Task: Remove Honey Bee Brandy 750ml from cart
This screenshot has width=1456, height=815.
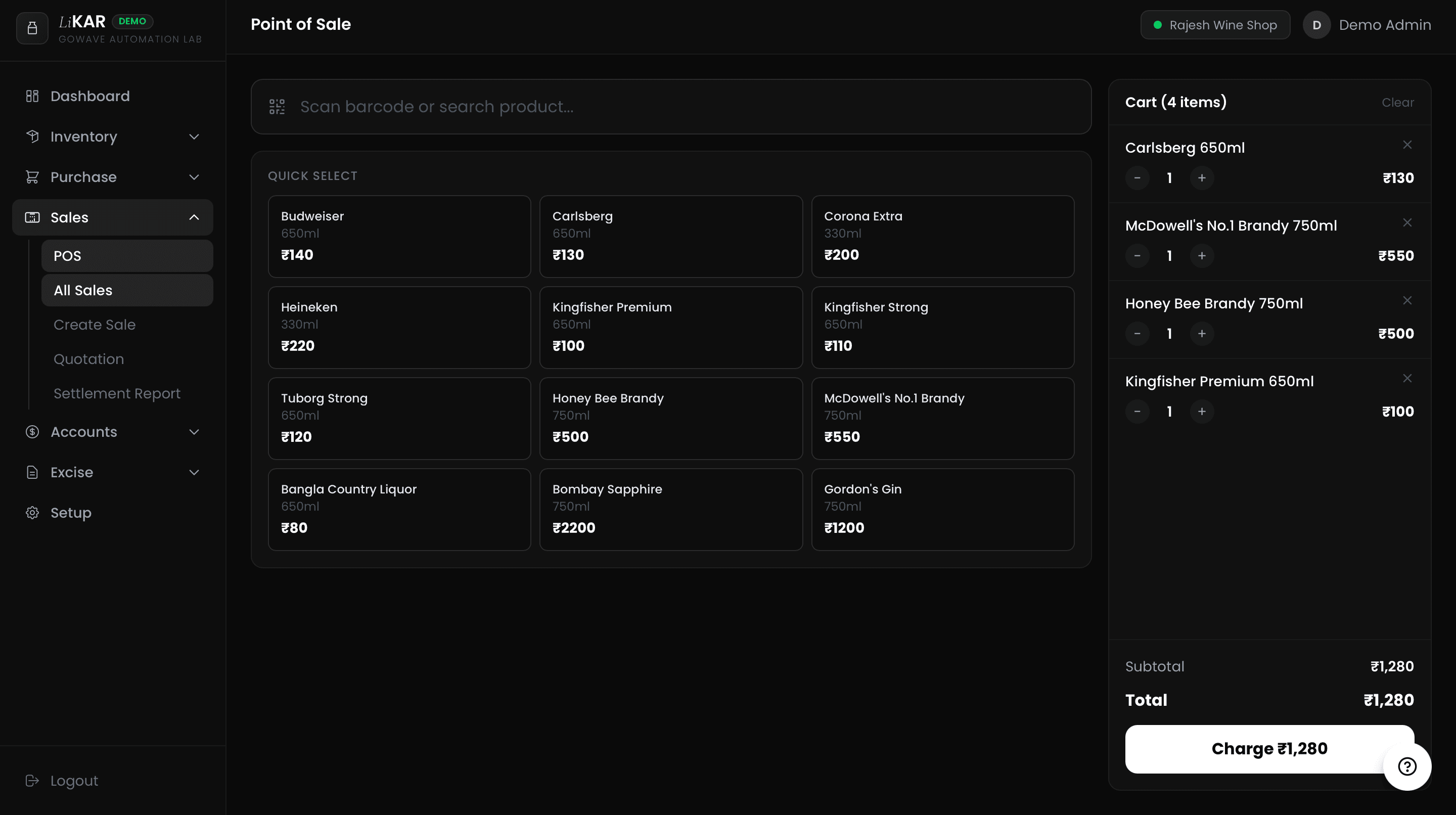Action: coord(1407,301)
